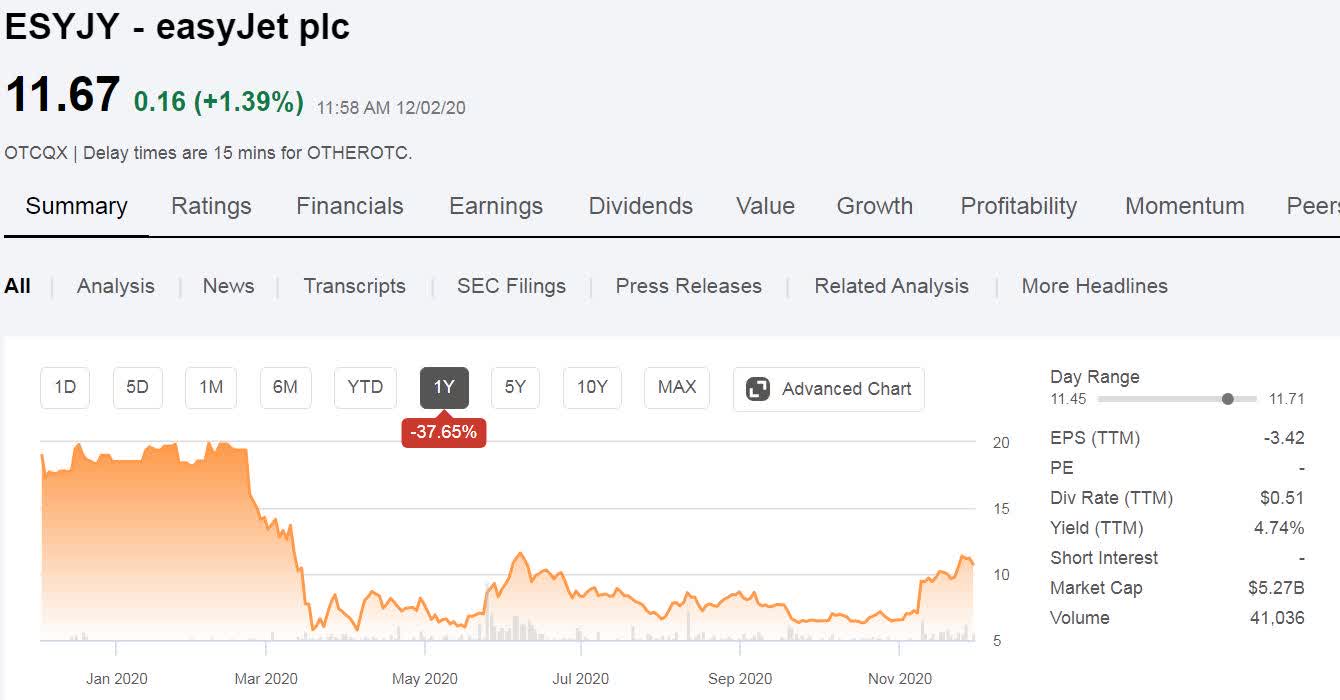Switch to the Dividends tab
This screenshot has height=700, width=1340.
pos(640,206)
